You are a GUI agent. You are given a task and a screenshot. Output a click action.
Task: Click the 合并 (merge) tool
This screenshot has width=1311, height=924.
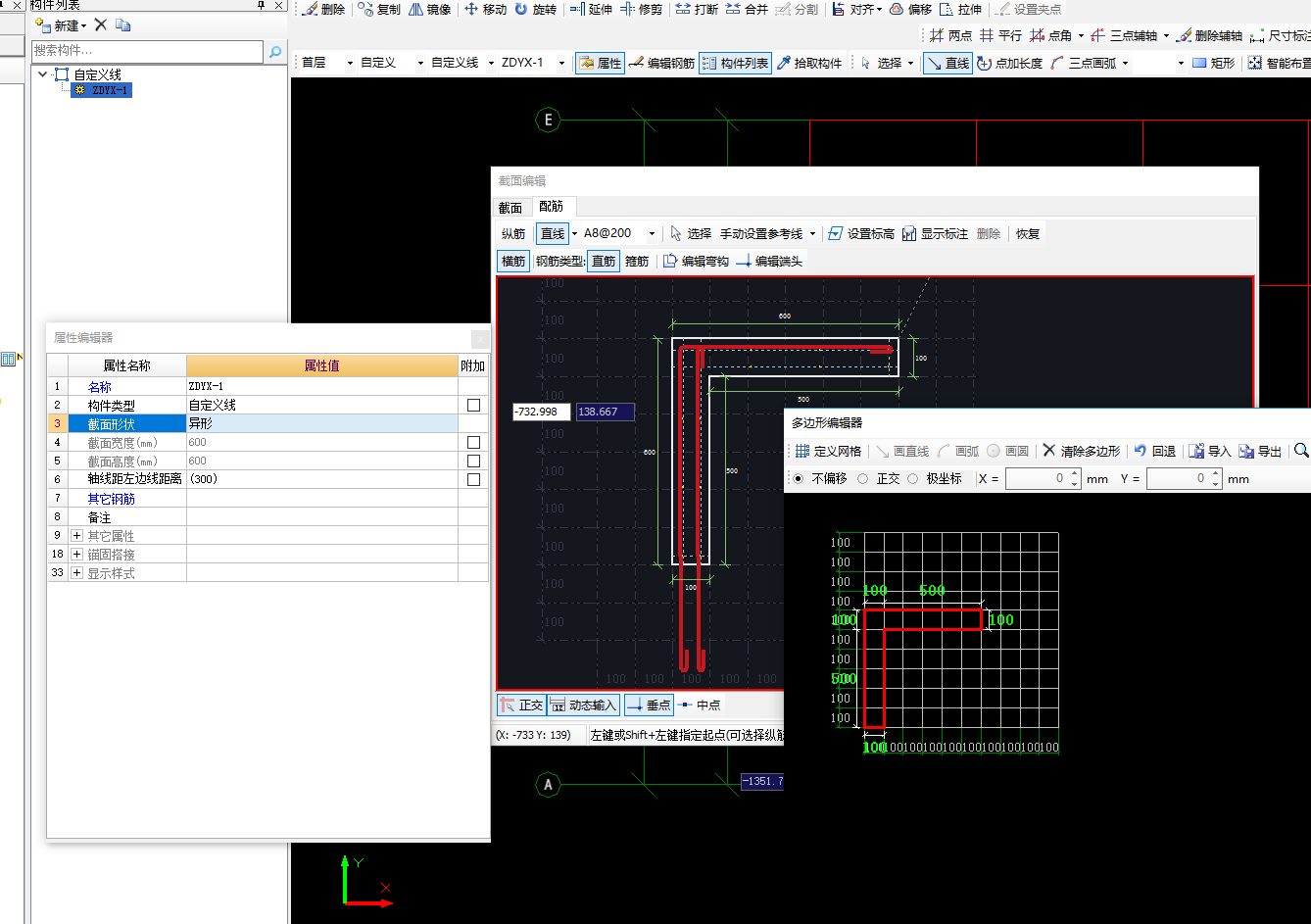pos(747,9)
